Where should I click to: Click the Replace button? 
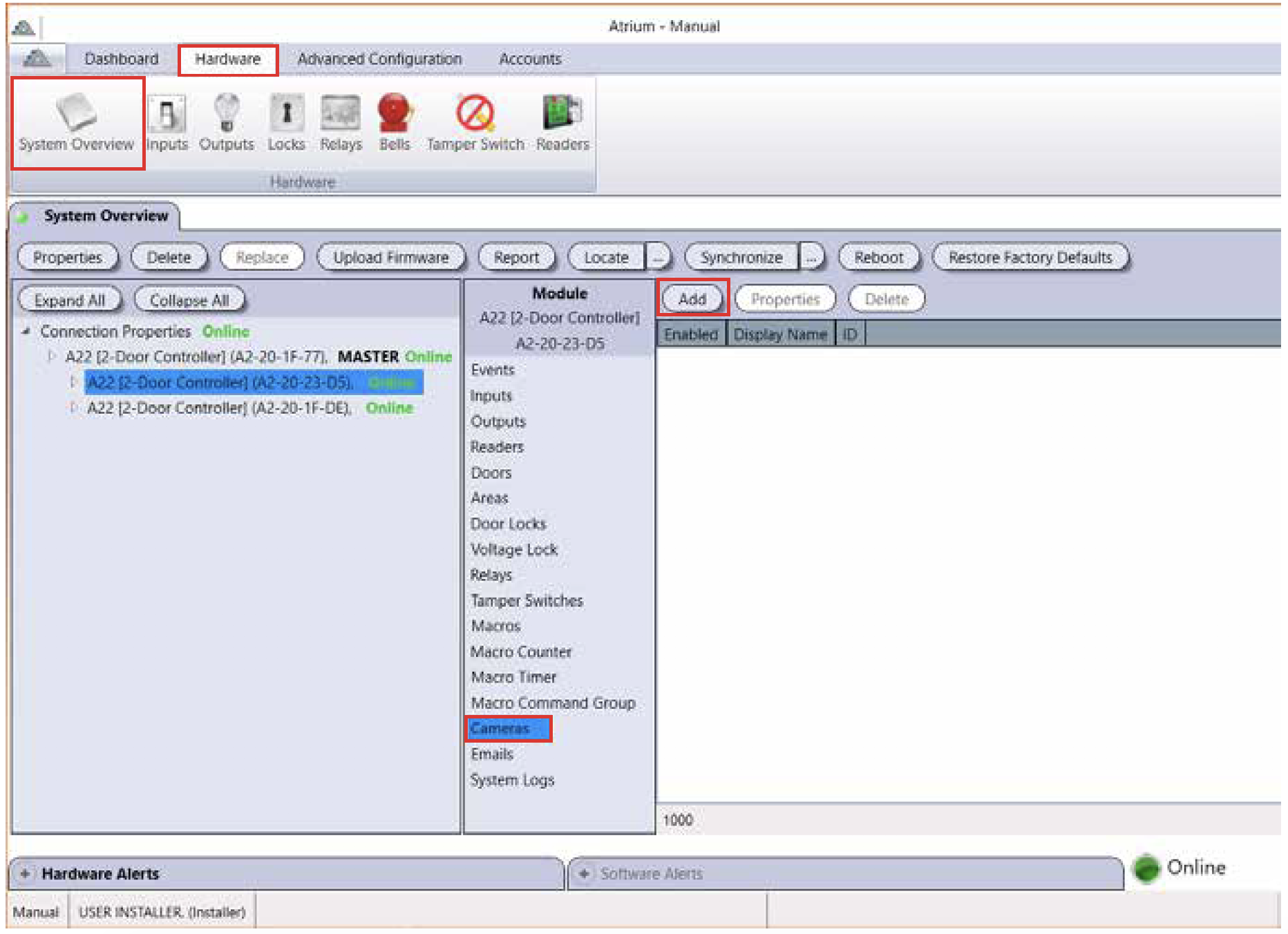click(x=262, y=258)
